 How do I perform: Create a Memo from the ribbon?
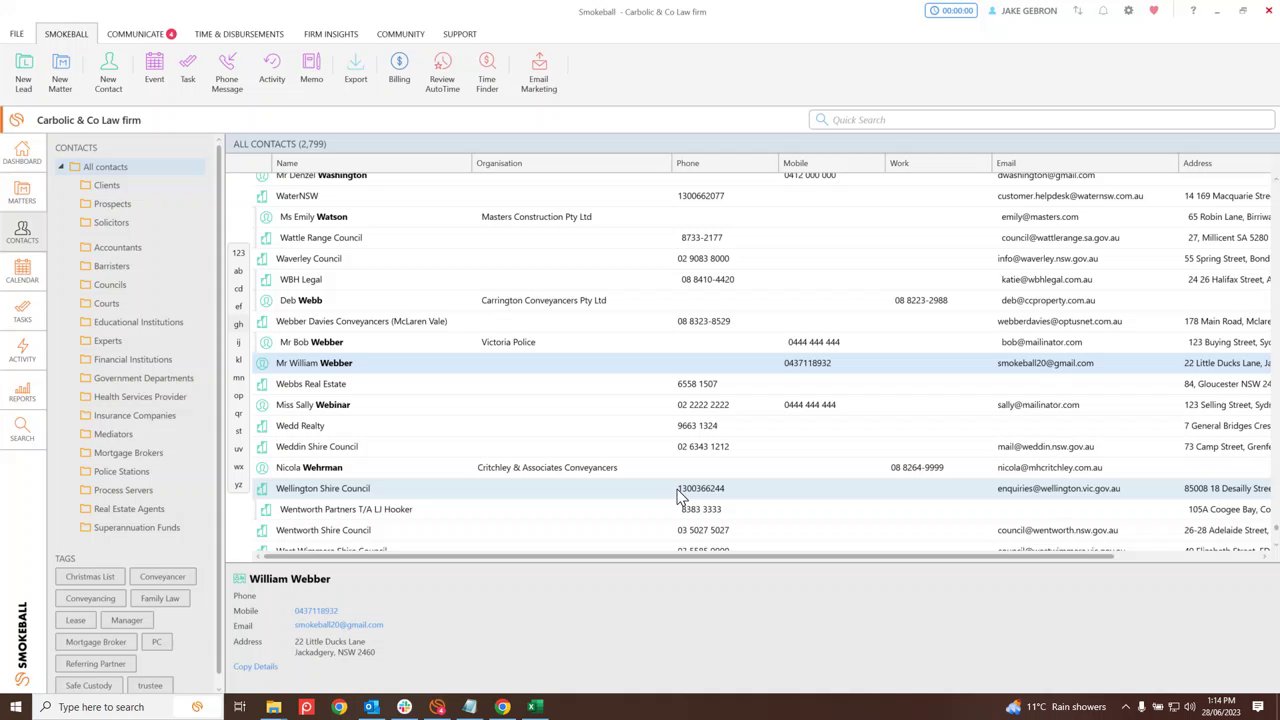coord(311,68)
